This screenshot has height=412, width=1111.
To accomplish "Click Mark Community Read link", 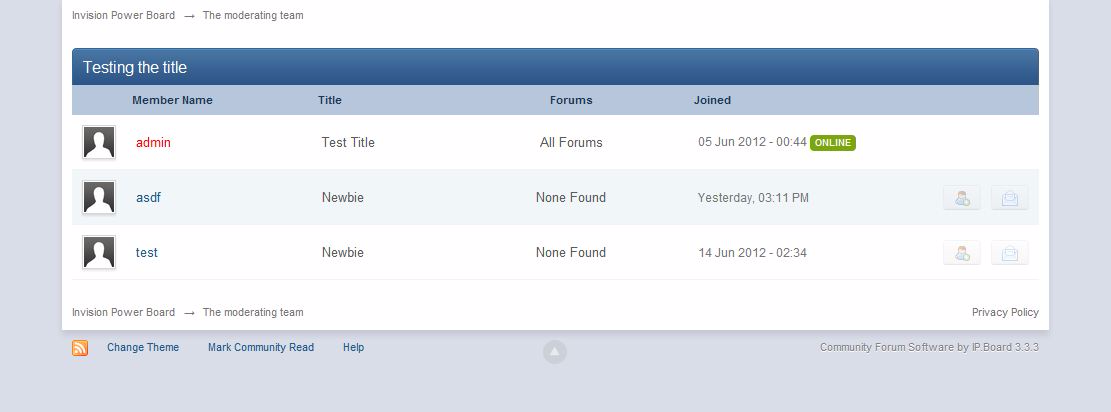I will tap(261, 348).
